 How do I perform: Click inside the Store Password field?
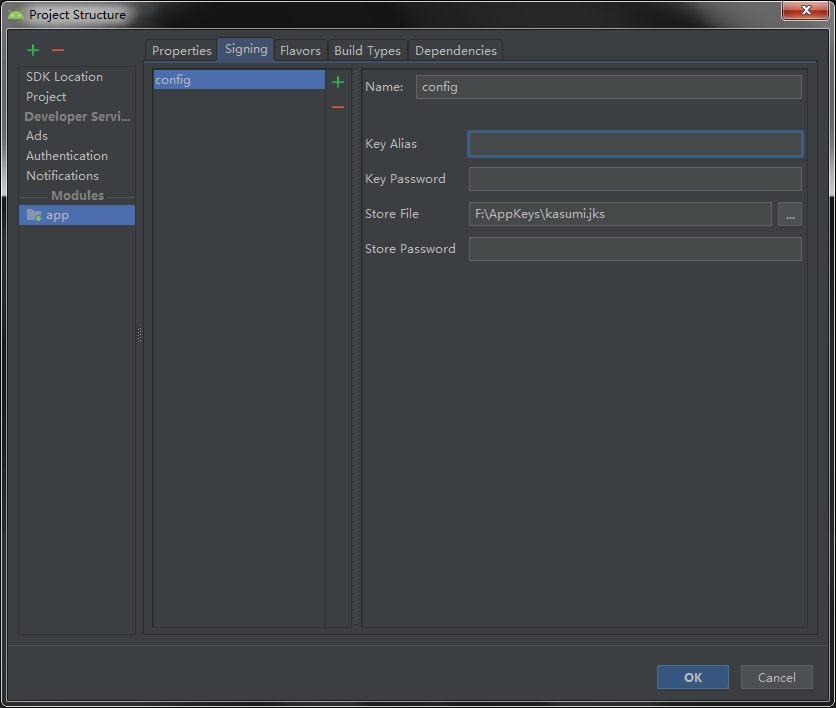click(x=635, y=248)
